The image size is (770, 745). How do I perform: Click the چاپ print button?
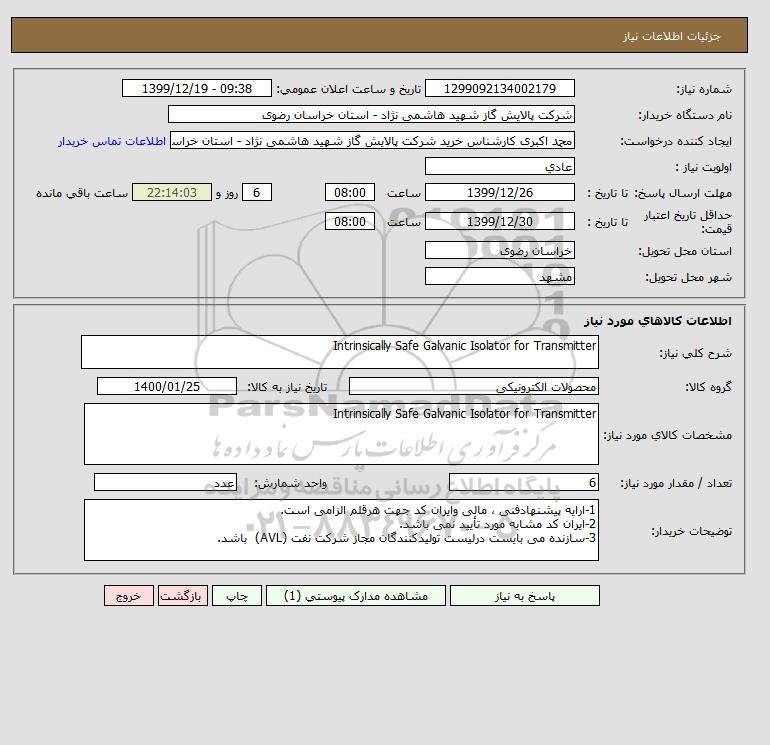click(x=237, y=596)
